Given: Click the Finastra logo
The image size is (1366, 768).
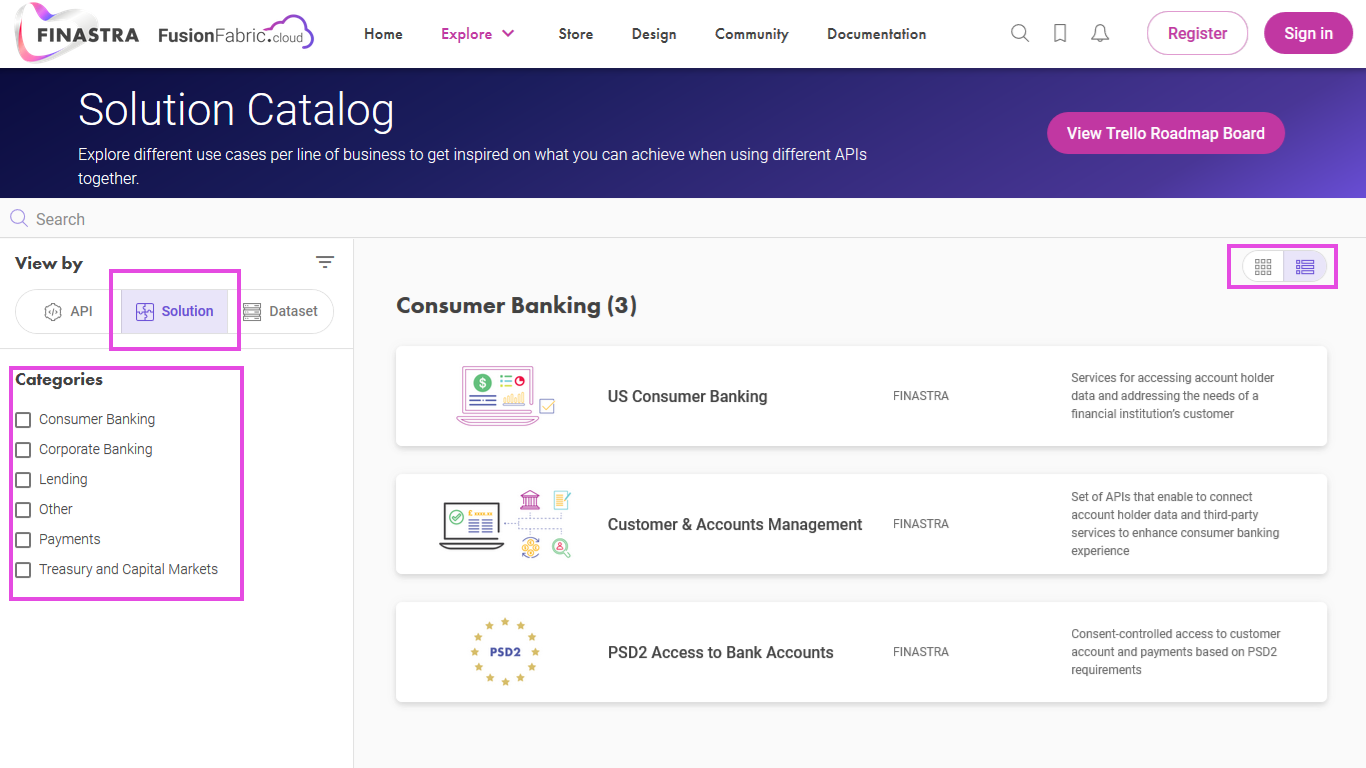Looking at the screenshot, I should (x=78, y=33).
